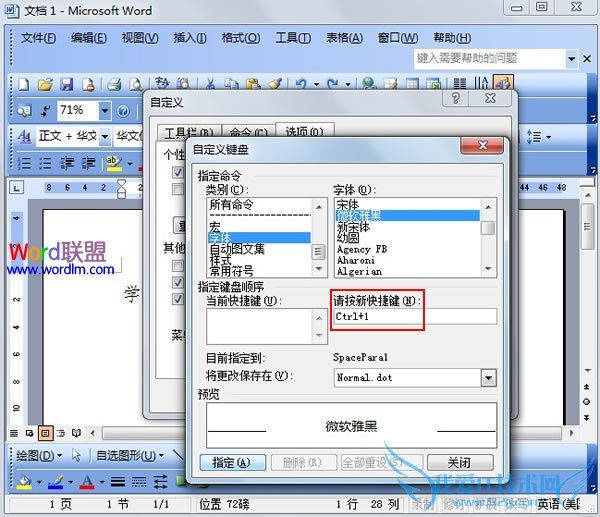The image size is (600, 517).
Task: Select 宋体 in the font list
Action: 407,204
